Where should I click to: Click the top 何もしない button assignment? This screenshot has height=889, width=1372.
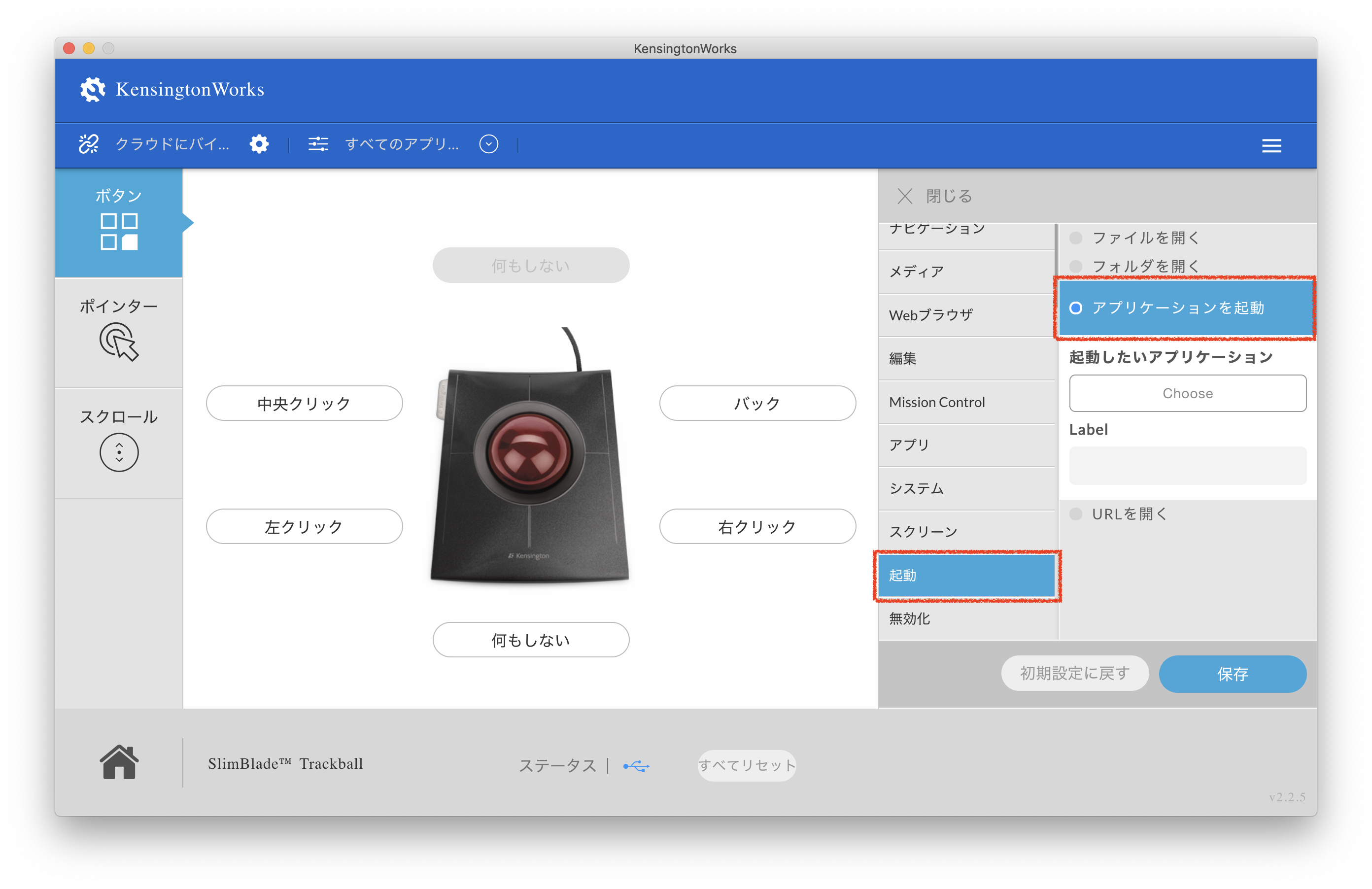pos(530,265)
